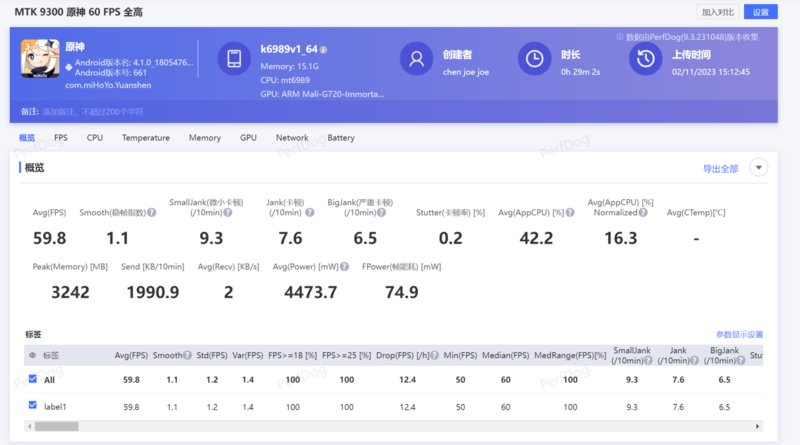Screen dimensions: 800x445
Task: Collapse the overview section with chevron
Action: pyautogui.click(x=758, y=168)
